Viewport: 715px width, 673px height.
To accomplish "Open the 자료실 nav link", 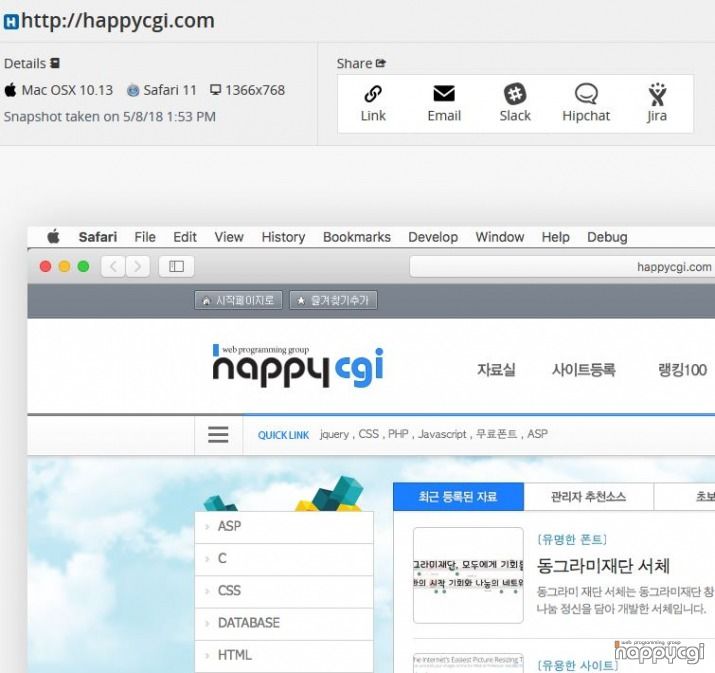I will coord(496,370).
